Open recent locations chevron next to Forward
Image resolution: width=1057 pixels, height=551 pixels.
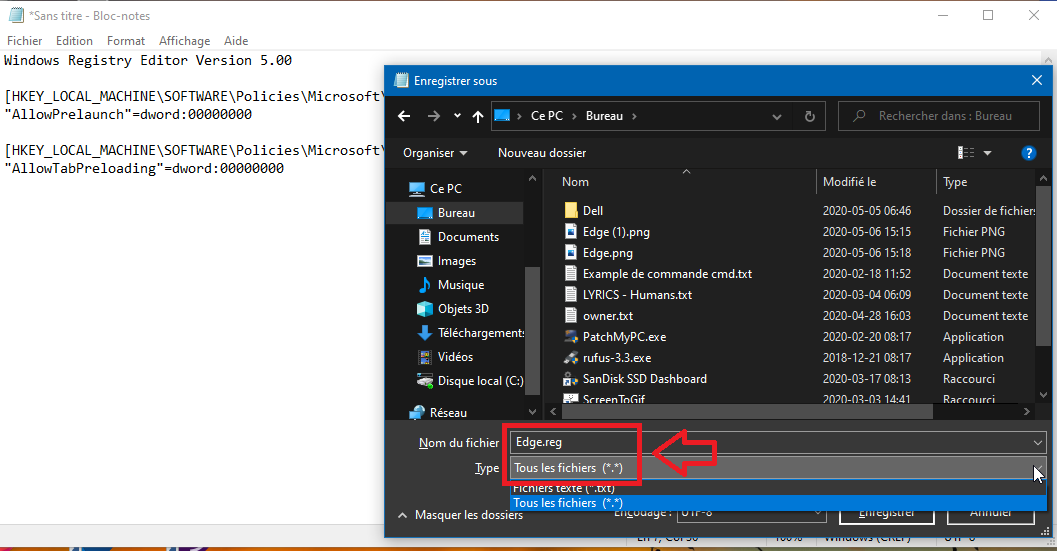tap(457, 116)
